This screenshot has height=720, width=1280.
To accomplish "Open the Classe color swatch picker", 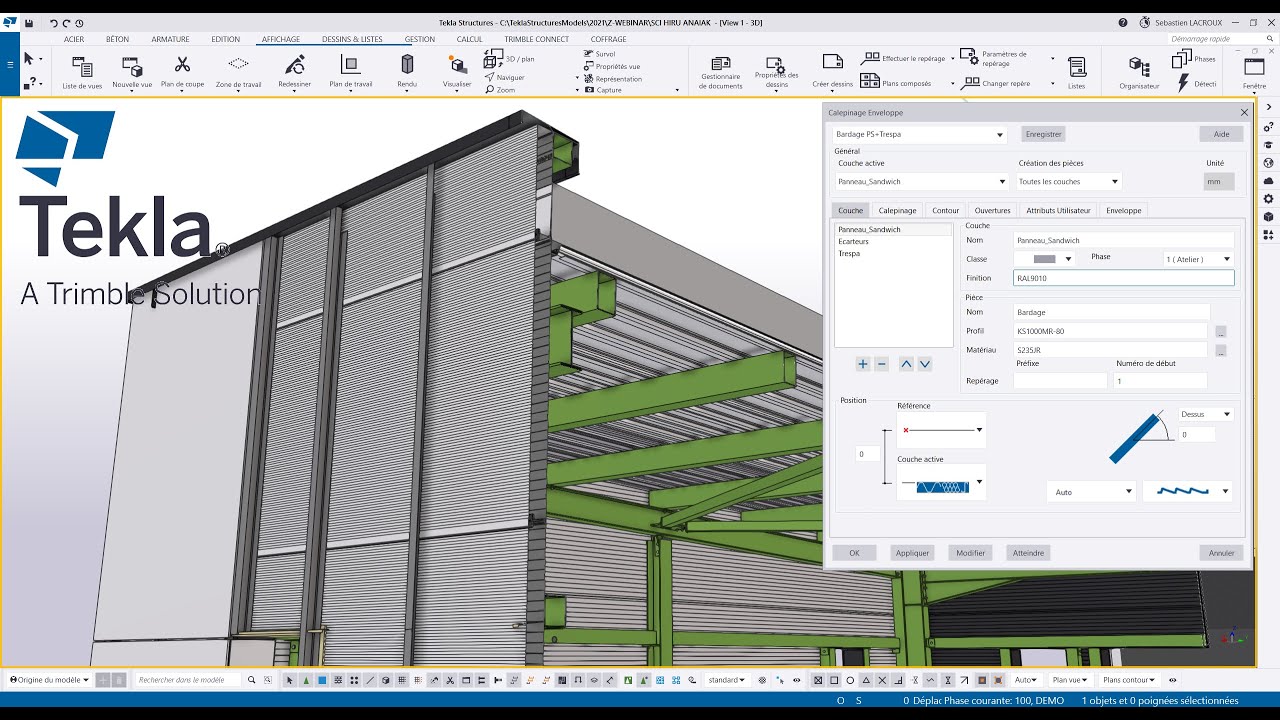I will click(1044, 259).
